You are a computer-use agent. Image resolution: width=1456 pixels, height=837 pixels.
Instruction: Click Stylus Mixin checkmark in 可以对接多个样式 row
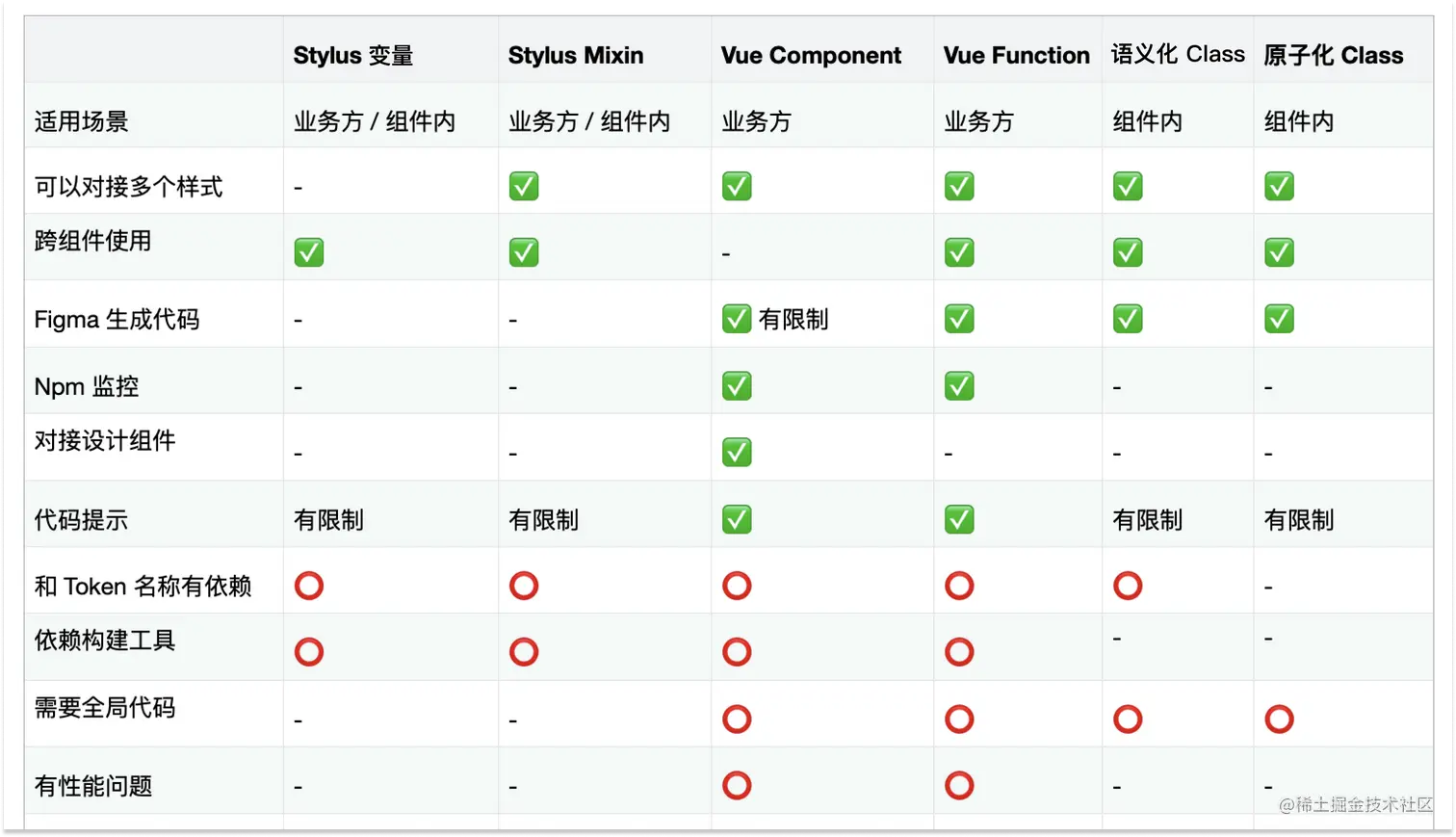(x=524, y=186)
